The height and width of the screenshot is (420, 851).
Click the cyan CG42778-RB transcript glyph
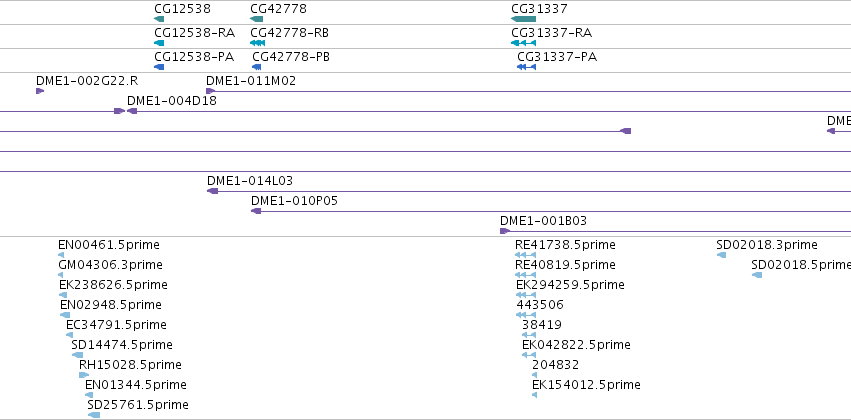click(x=257, y=43)
